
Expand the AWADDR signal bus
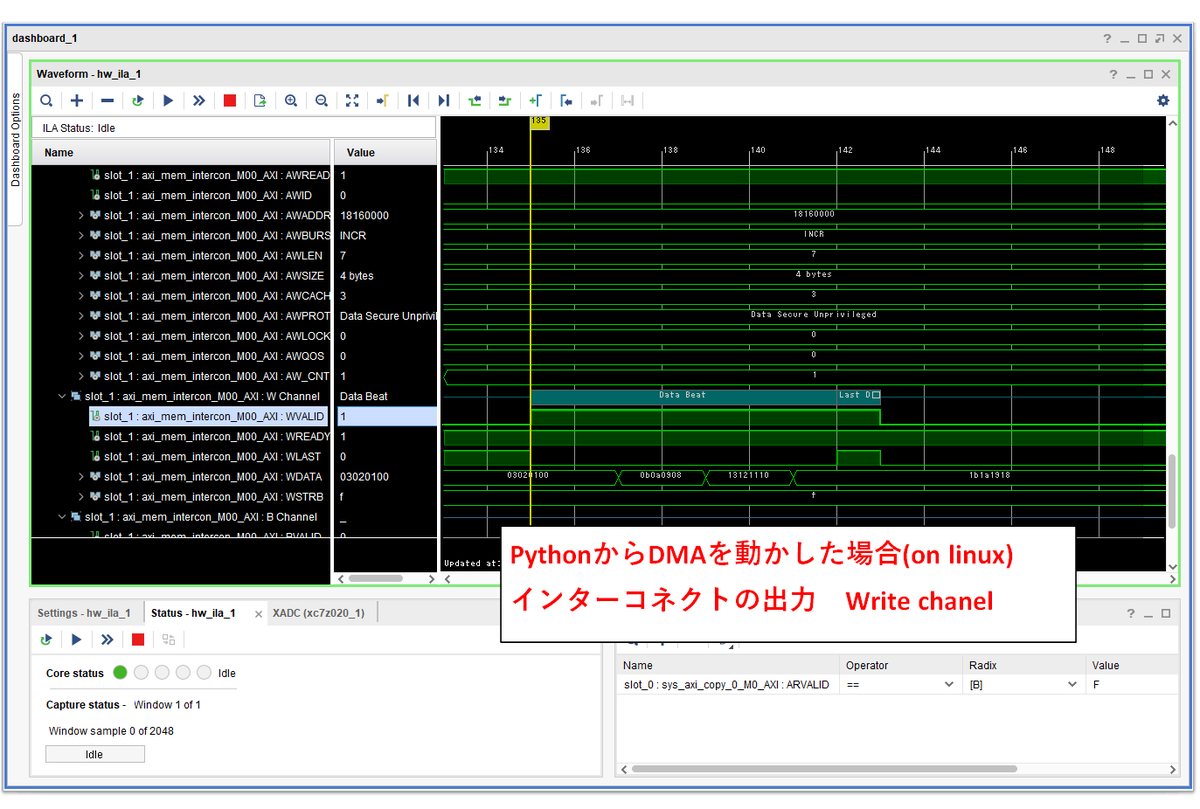tap(81, 215)
